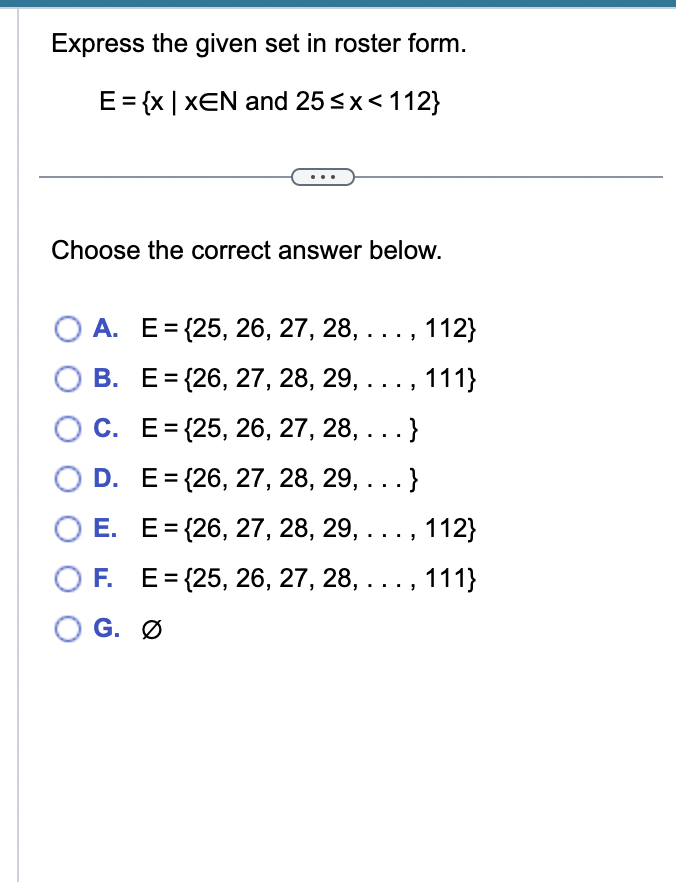Mark option E radio button
676x882 pixels.
[67, 529]
